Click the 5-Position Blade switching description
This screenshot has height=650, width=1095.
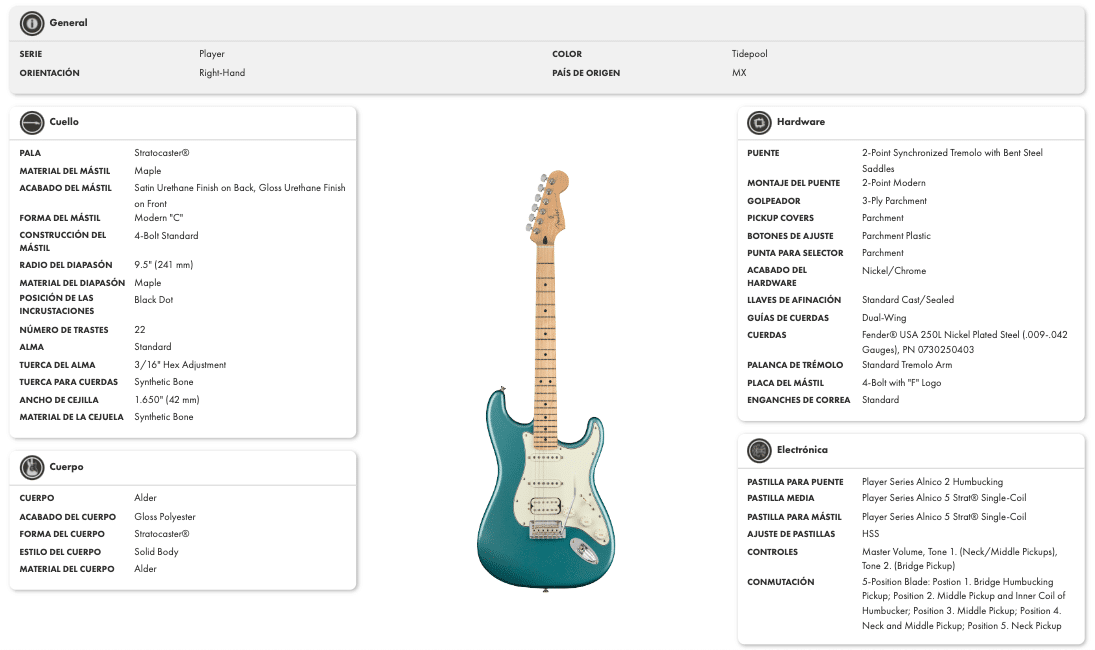point(964,604)
